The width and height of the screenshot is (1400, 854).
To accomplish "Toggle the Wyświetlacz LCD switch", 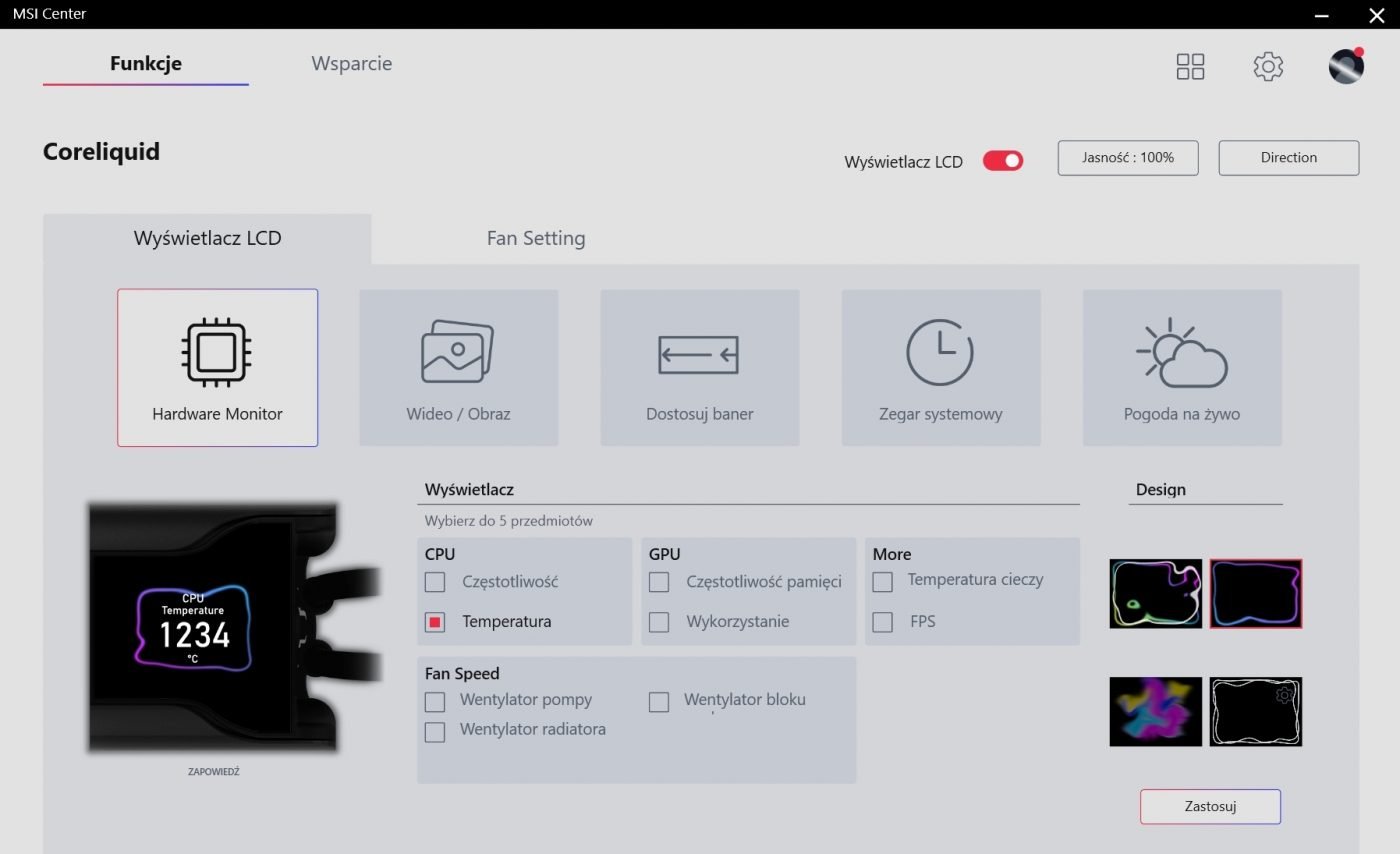I will (x=1003, y=160).
